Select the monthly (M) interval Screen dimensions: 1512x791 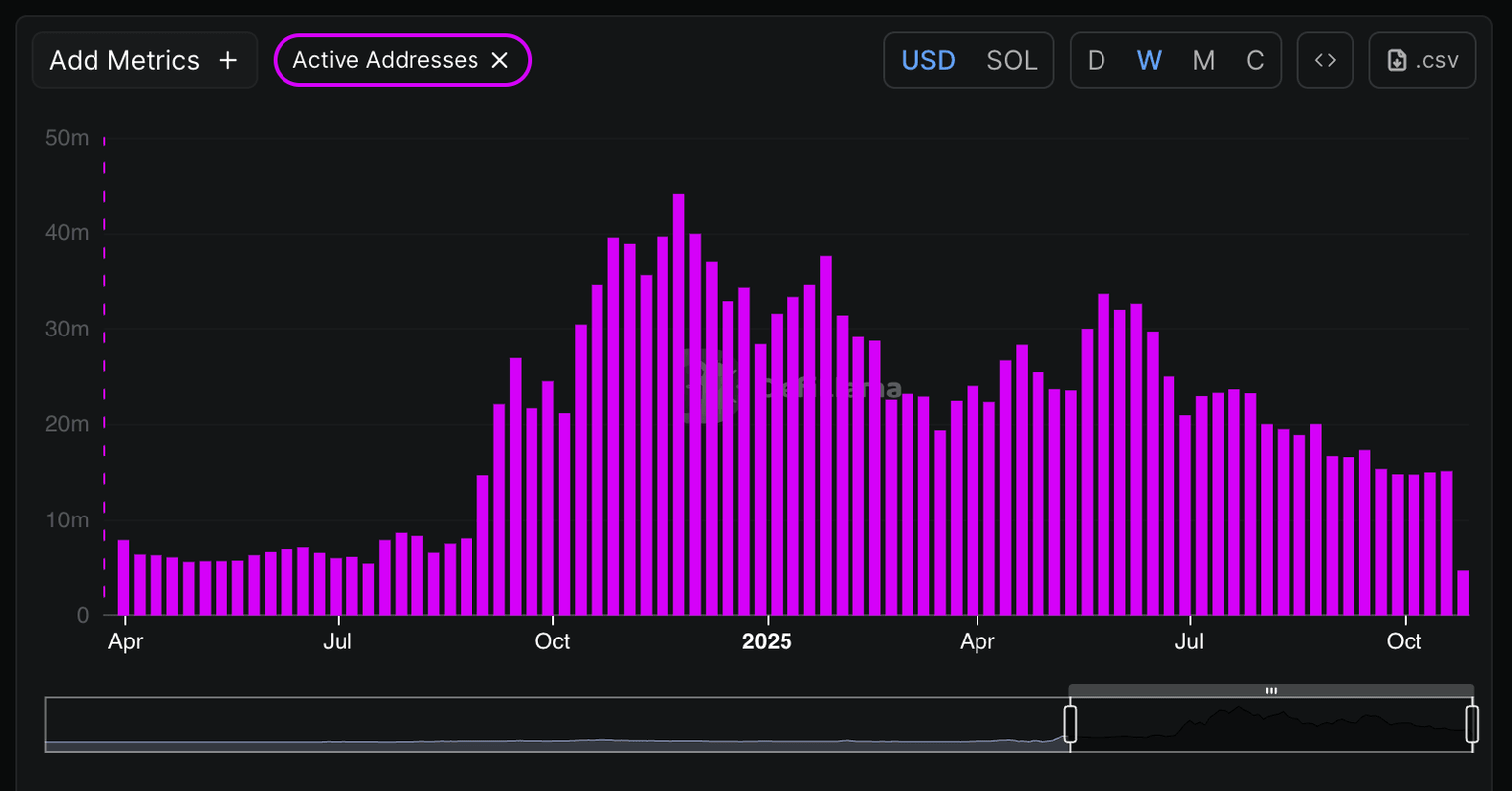click(1203, 61)
